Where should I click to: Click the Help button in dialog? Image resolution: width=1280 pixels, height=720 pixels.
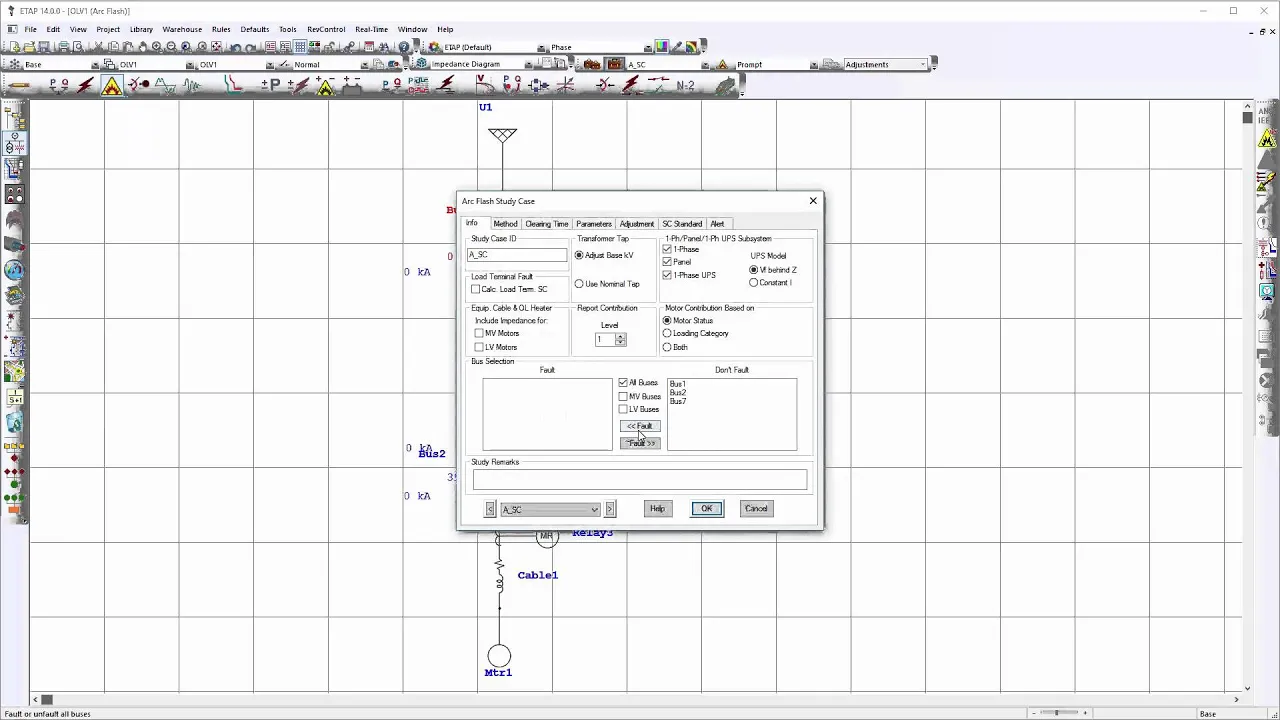(x=657, y=509)
